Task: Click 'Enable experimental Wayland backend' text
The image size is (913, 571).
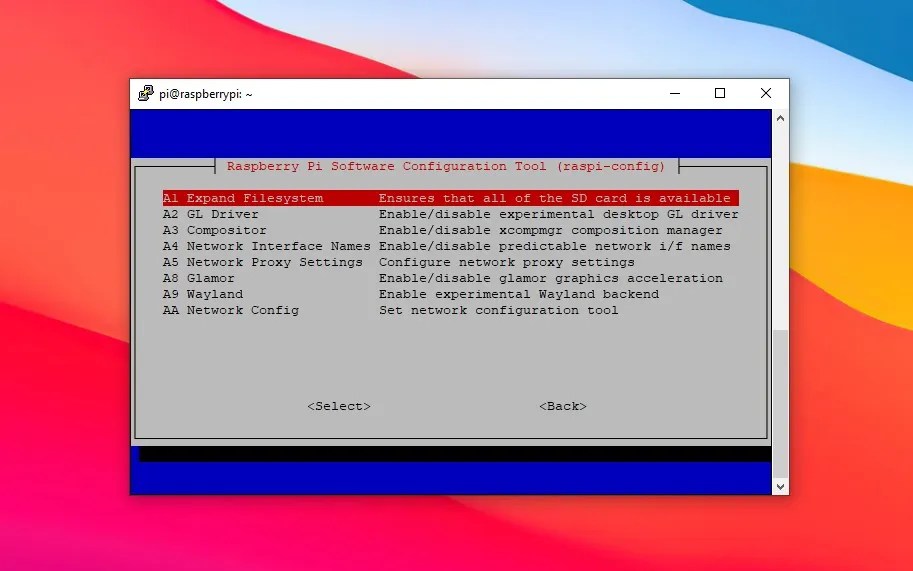Action: (x=519, y=294)
